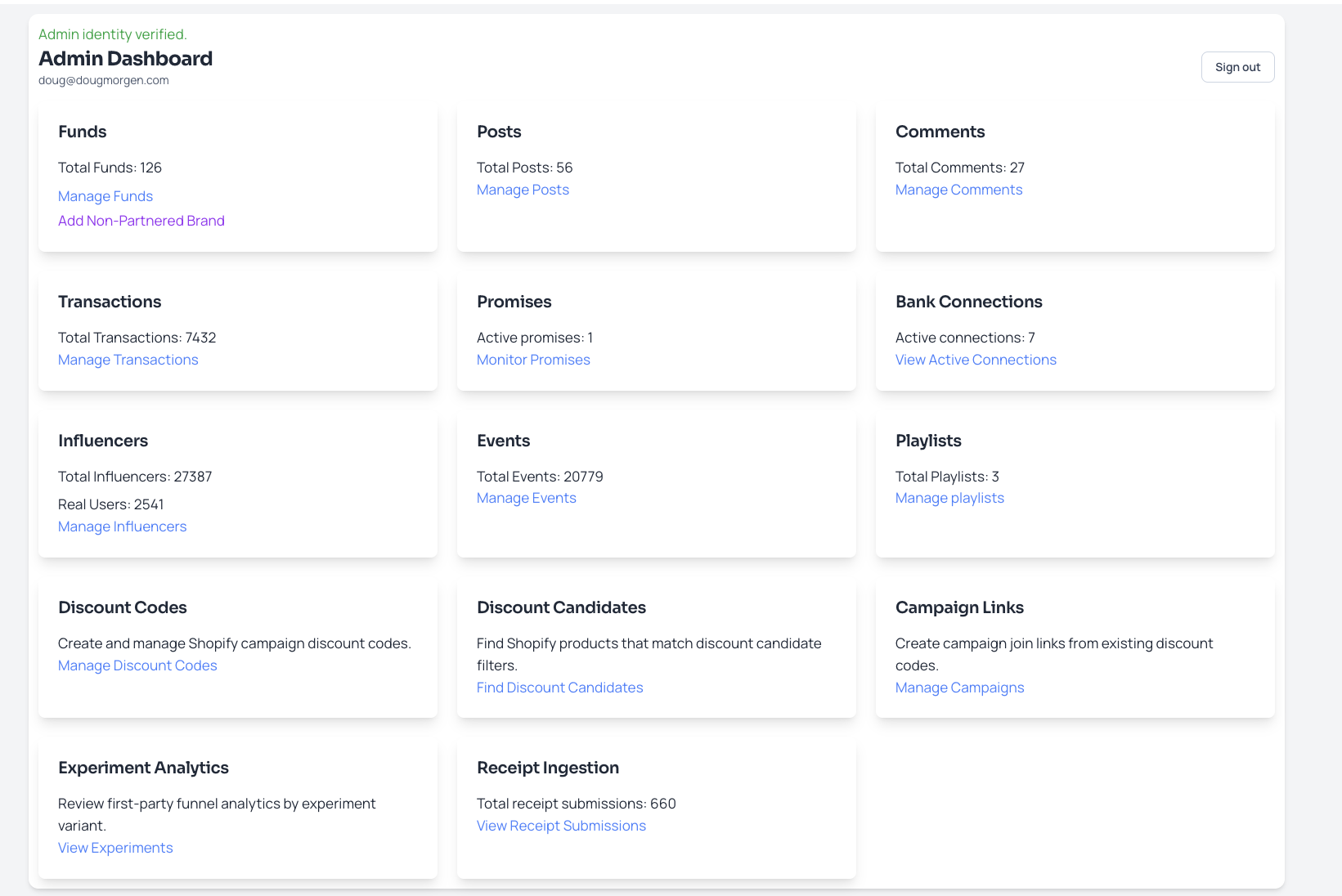Open Monitor Promises link

(533, 360)
